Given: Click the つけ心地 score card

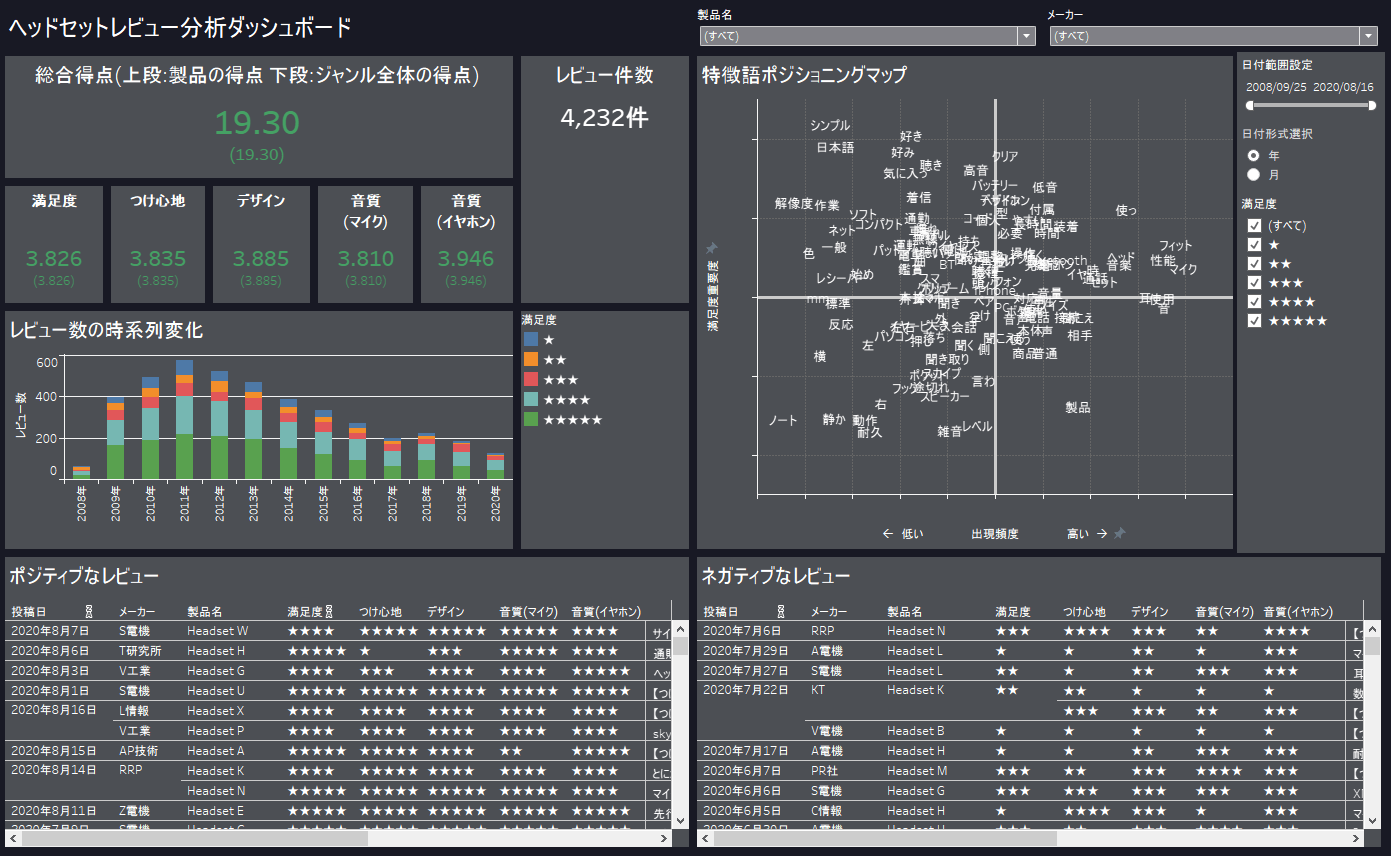Looking at the screenshot, I should coord(158,244).
